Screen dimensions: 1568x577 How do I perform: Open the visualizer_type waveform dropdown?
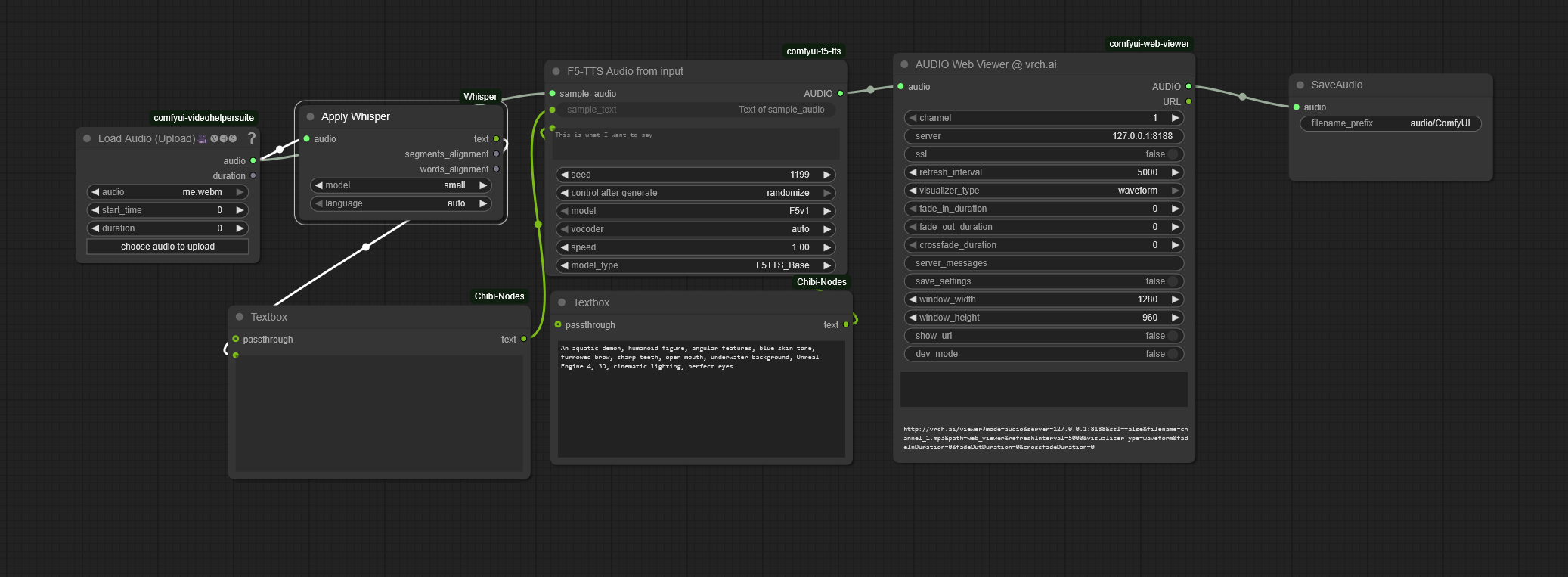(x=1043, y=191)
